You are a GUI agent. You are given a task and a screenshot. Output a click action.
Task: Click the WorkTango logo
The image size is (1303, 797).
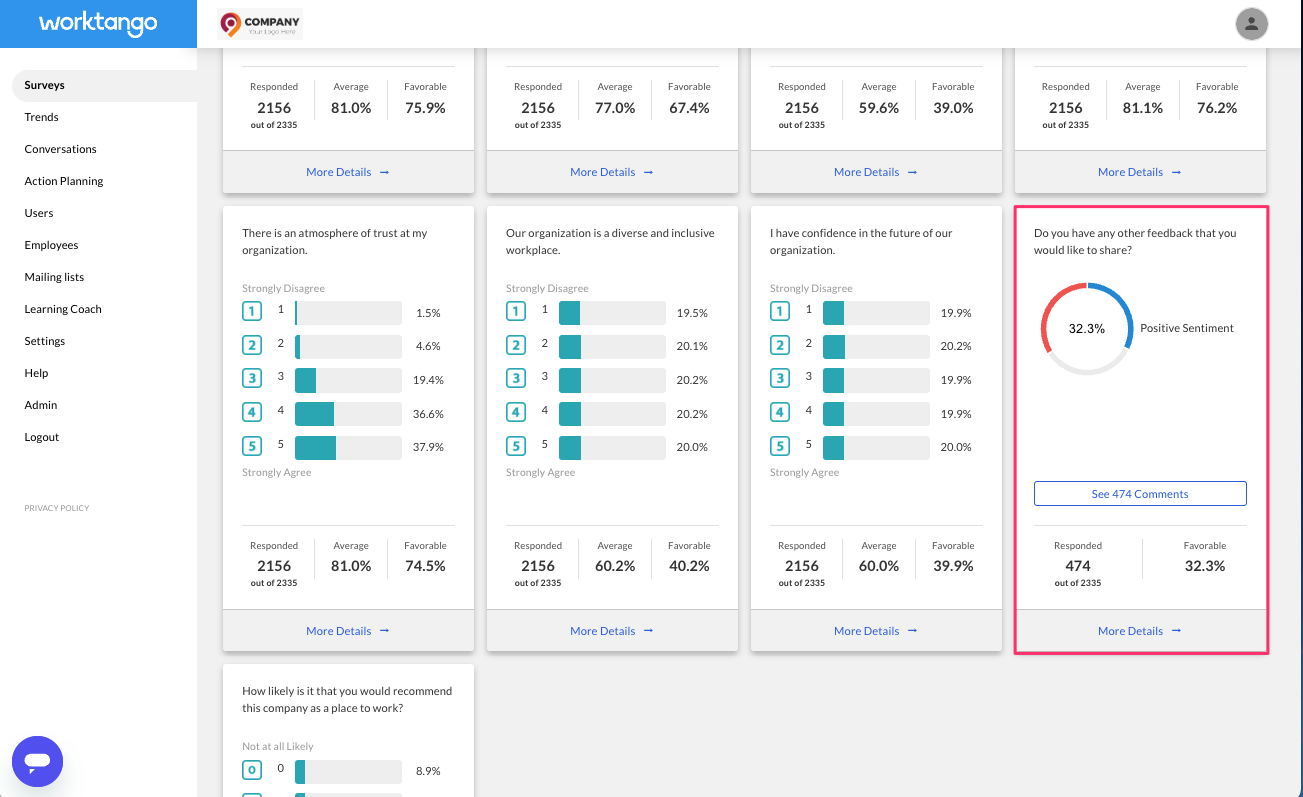click(x=97, y=23)
